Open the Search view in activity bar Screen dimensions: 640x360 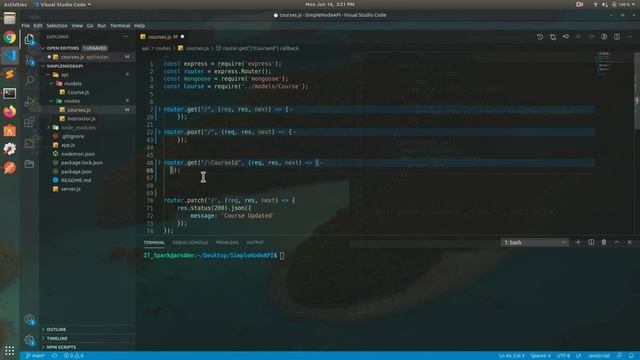(x=29, y=81)
